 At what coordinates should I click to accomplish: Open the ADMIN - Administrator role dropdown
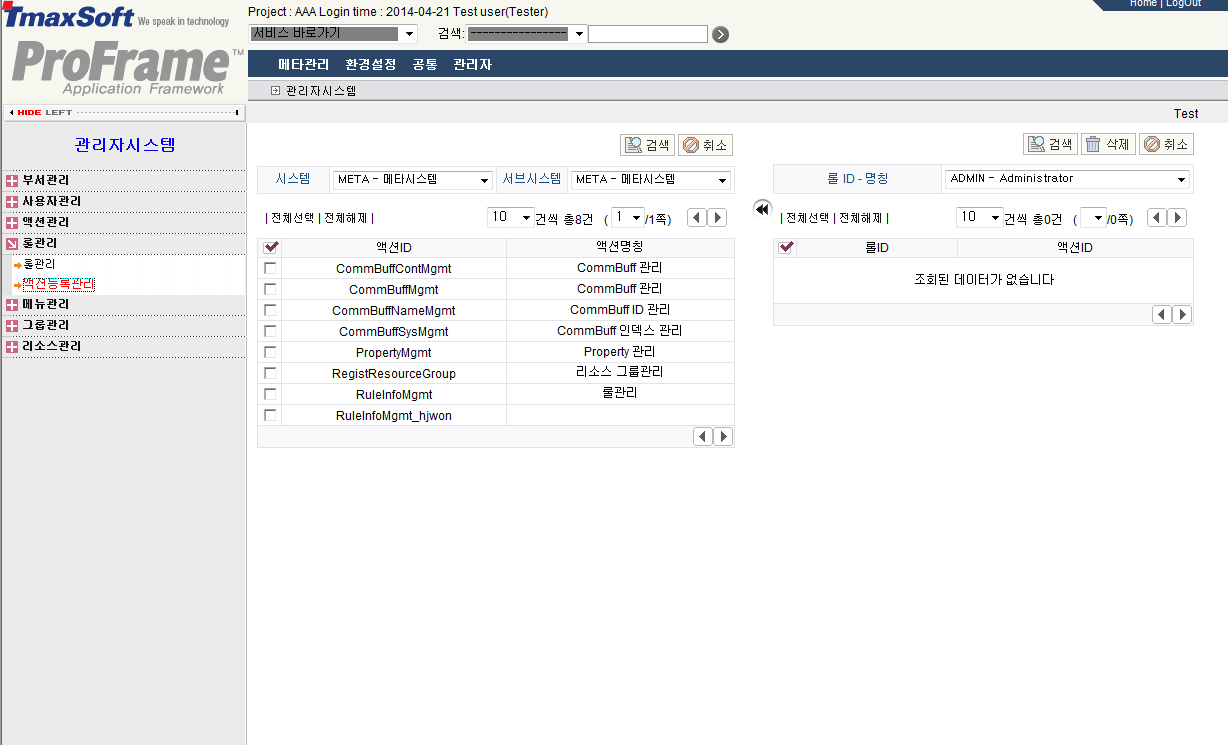pos(1066,179)
